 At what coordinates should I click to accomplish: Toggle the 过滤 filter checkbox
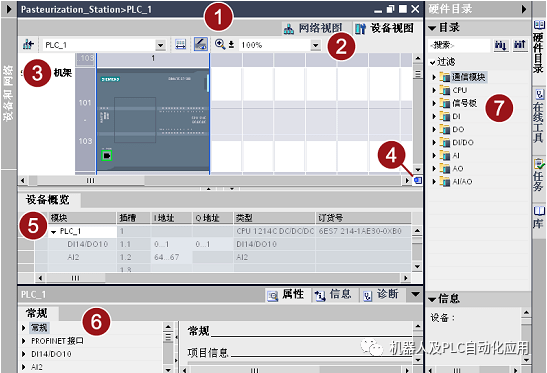click(433, 62)
